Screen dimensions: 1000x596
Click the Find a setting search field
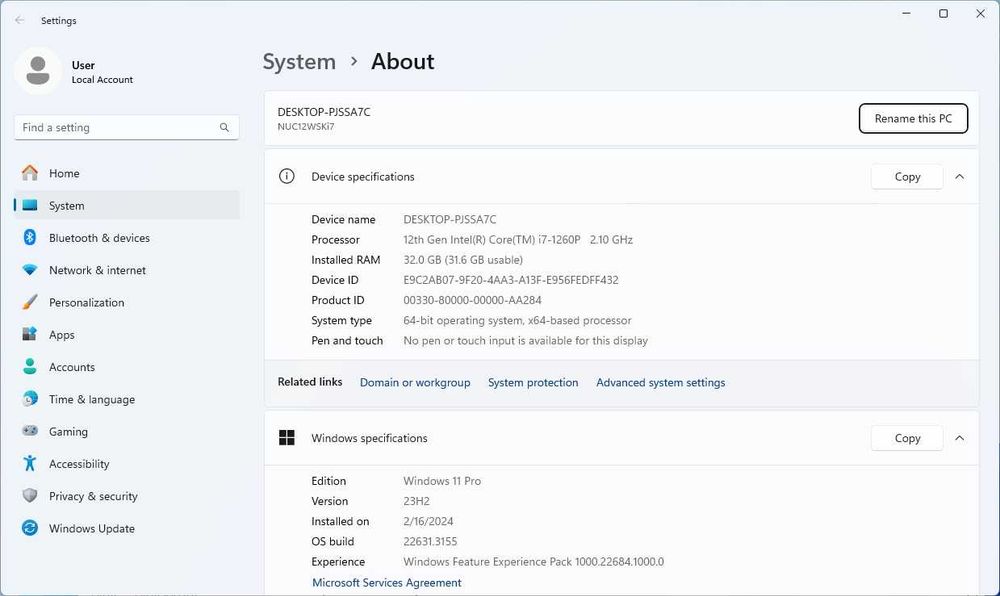tap(126, 127)
